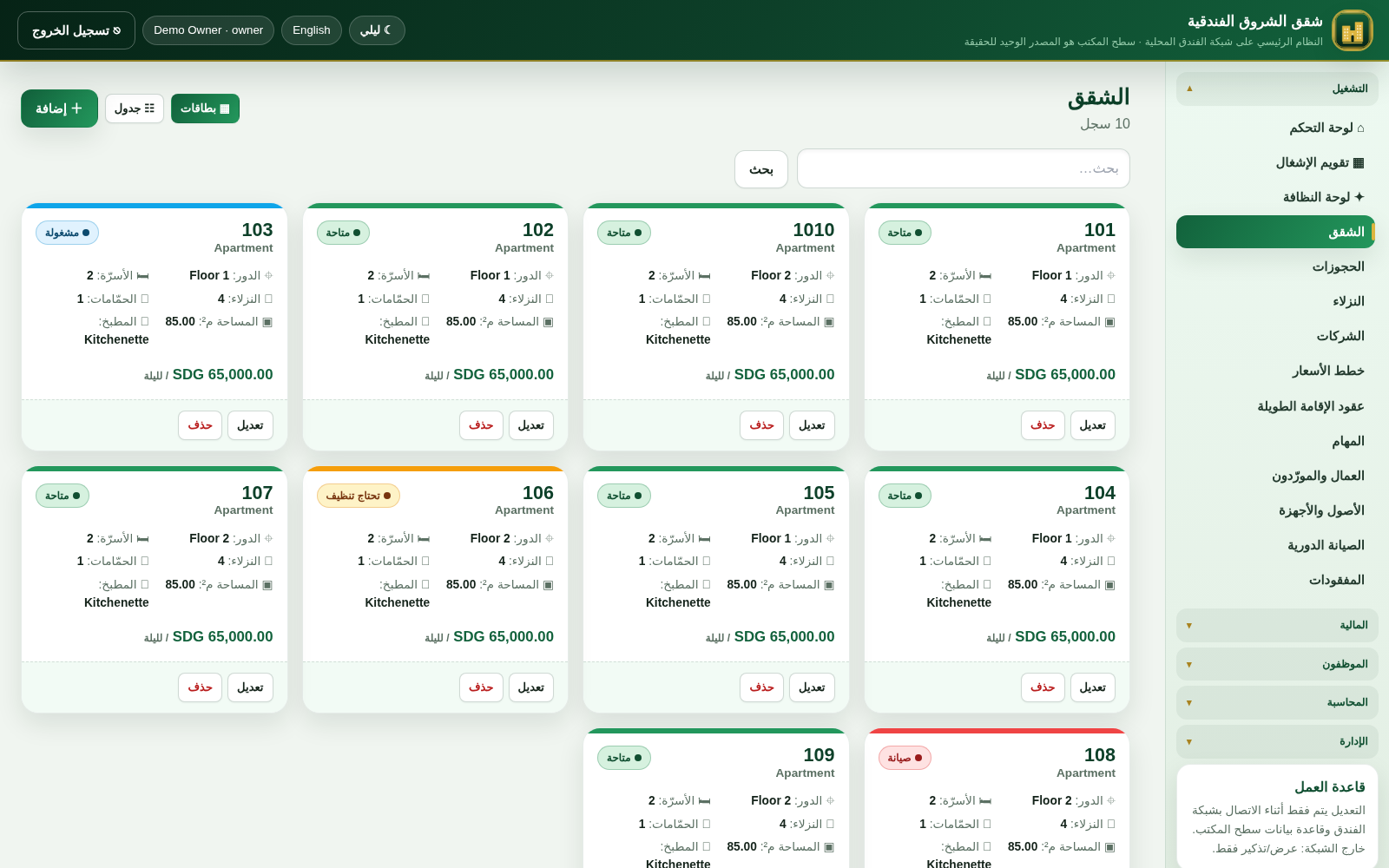The width and height of the screenshot is (1389, 868).
Task: Delete apartment 106
Action: tap(481, 687)
